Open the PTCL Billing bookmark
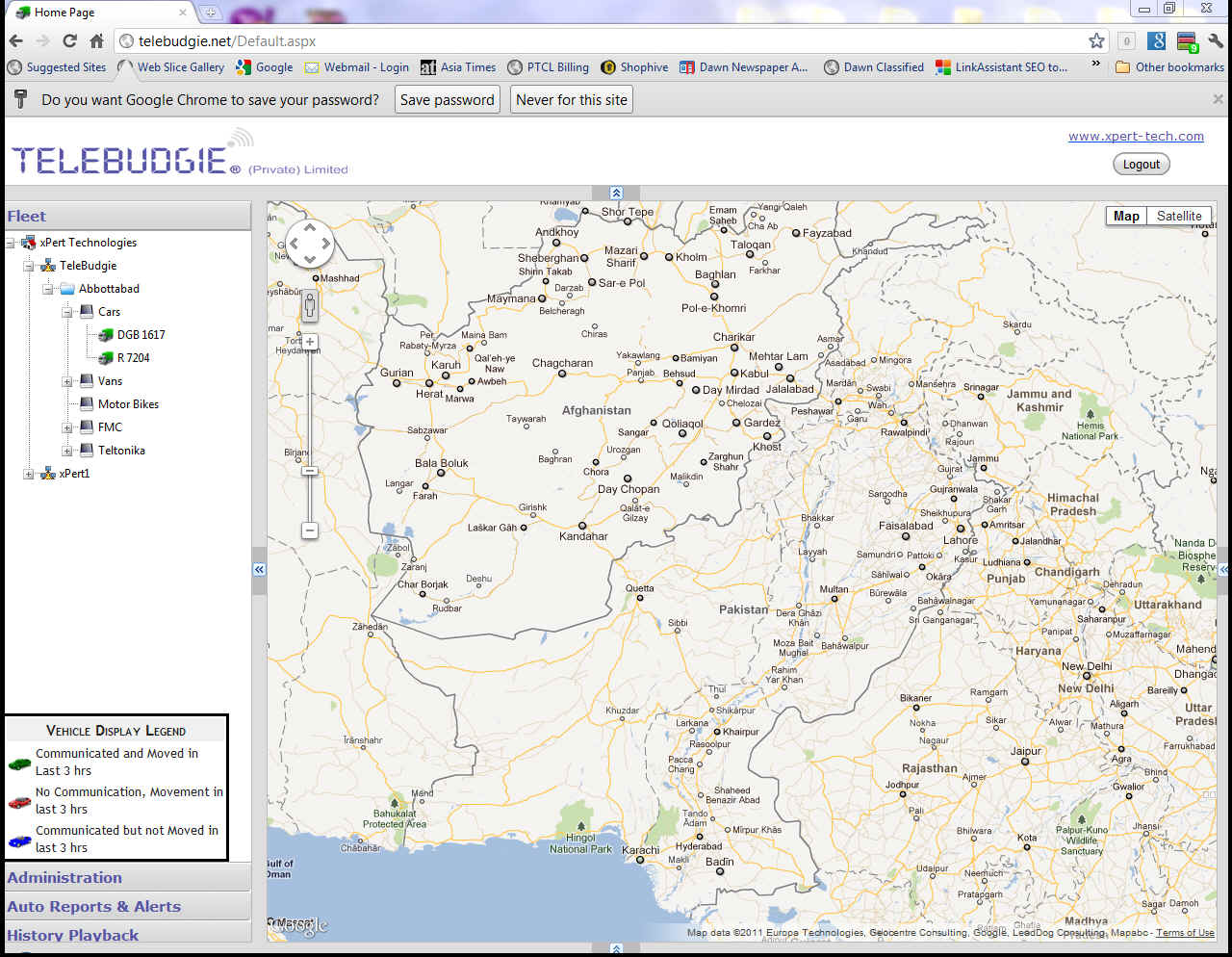Screen dimensions: 1232x957 point(549,67)
